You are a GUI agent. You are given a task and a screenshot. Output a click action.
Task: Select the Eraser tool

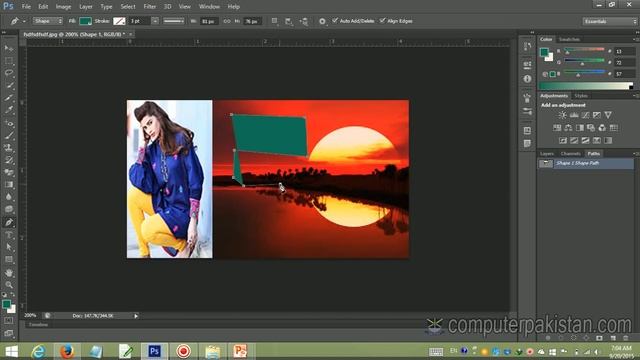click(x=9, y=173)
